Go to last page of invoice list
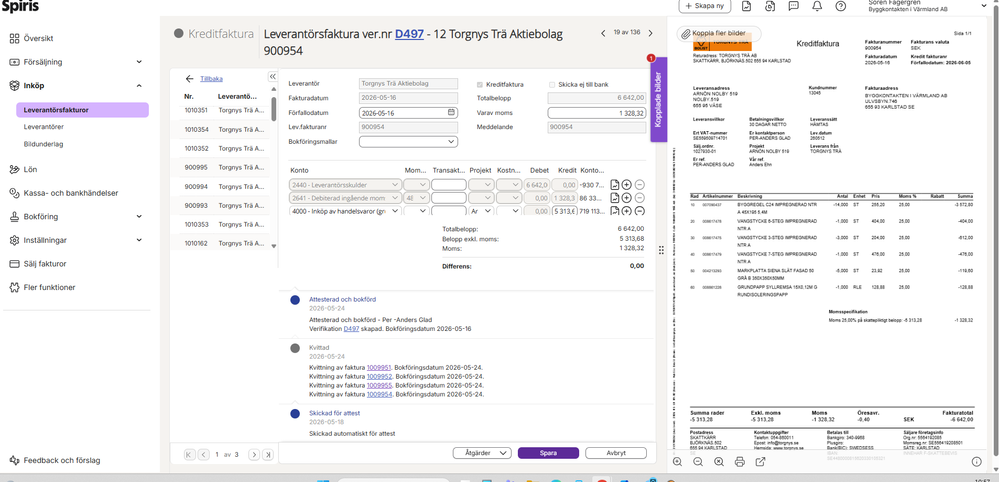Viewport: 999px width, 482px height. click(268, 455)
